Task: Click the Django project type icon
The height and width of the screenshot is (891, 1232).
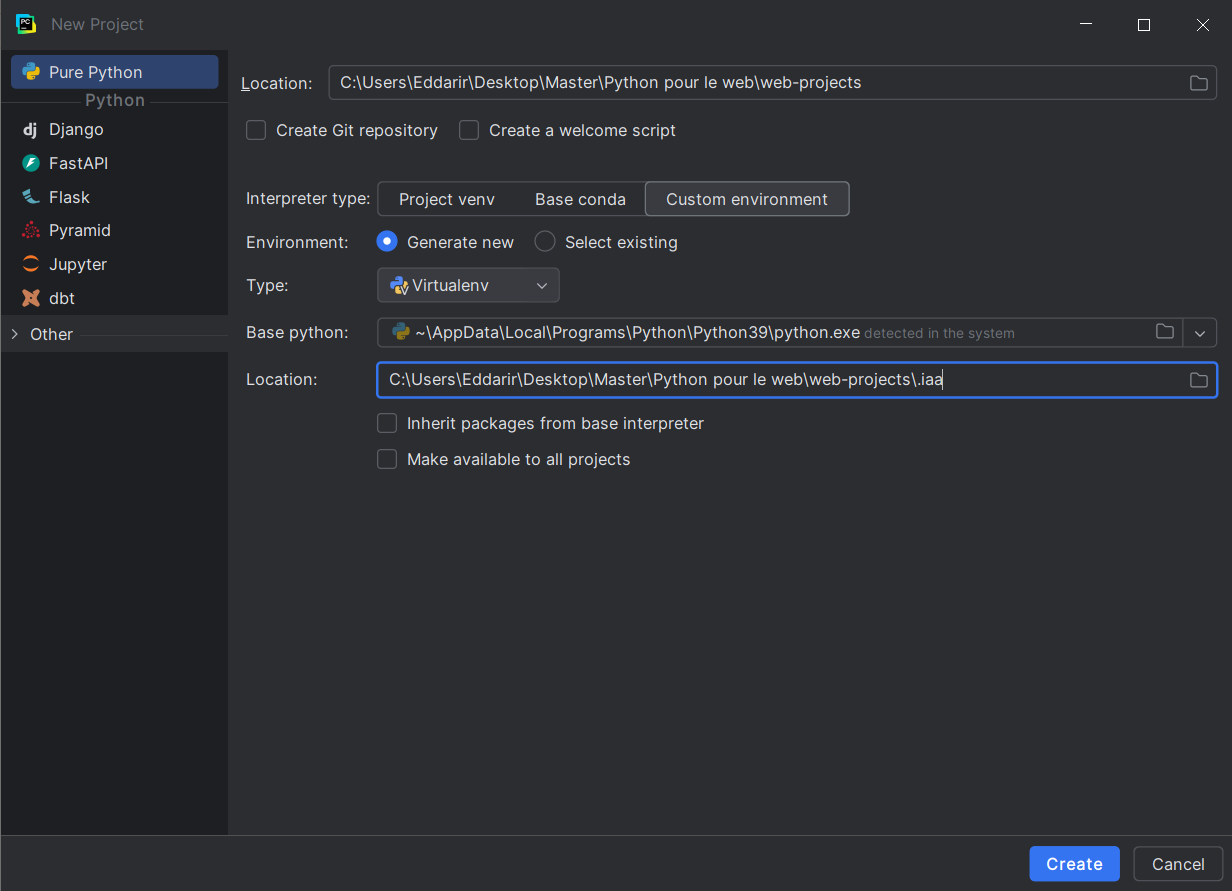Action: click(x=30, y=130)
